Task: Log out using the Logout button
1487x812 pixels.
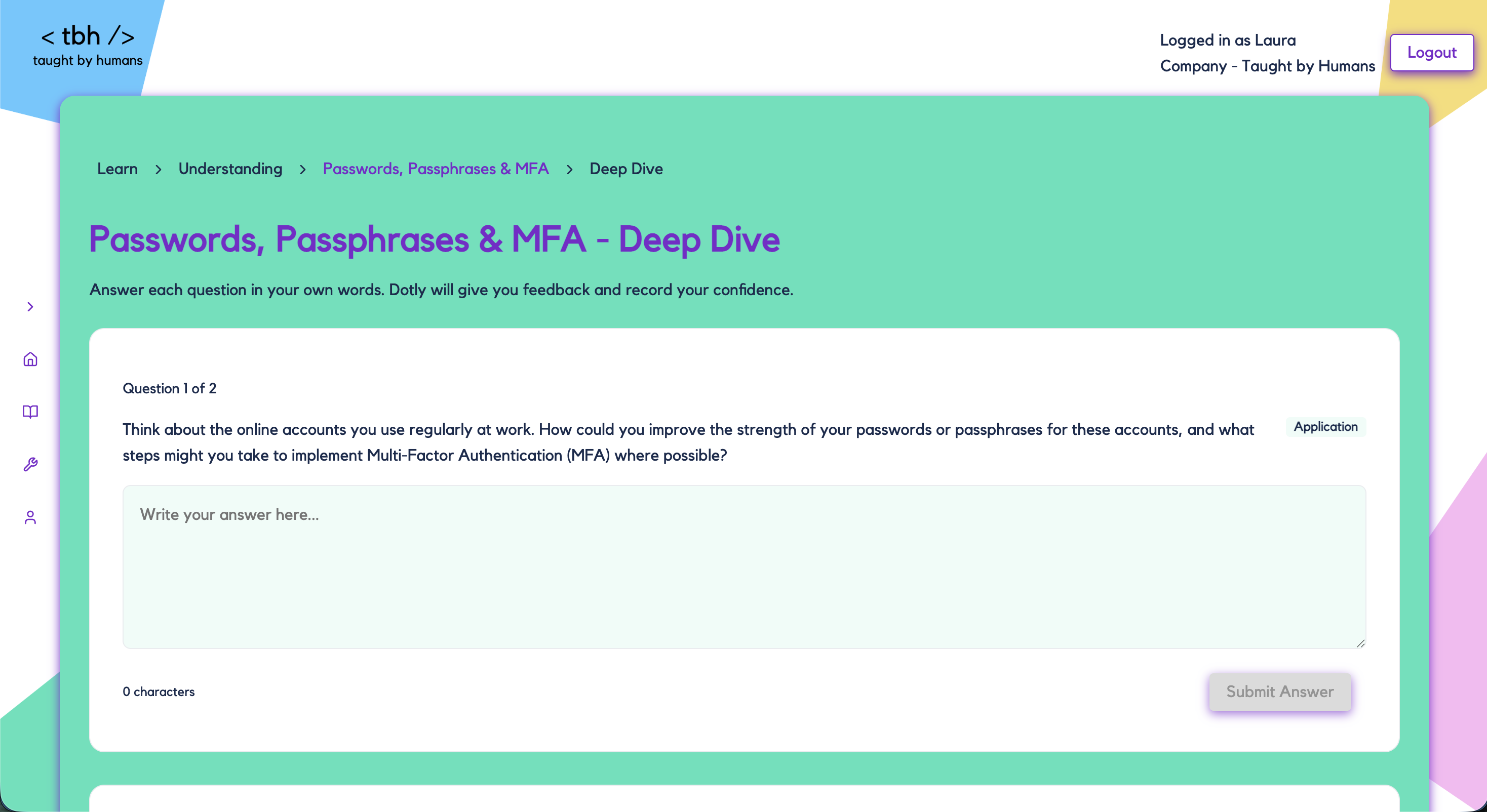Action: (x=1432, y=53)
